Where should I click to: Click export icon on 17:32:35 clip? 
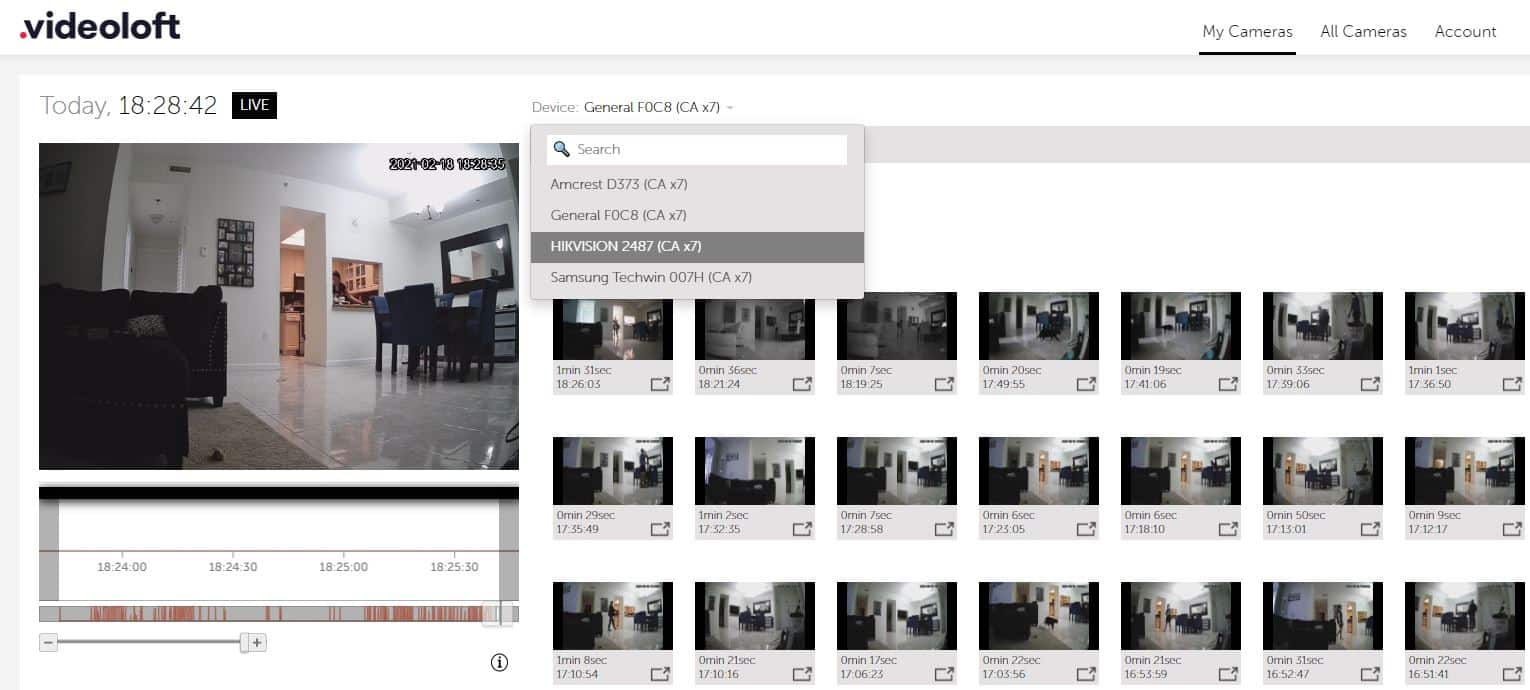802,529
